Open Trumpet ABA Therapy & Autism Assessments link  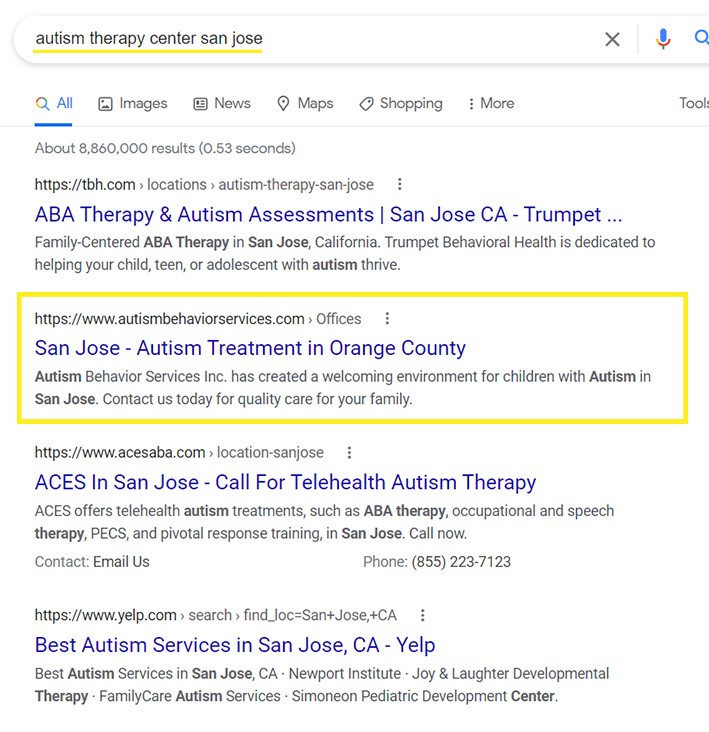click(x=328, y=215)
